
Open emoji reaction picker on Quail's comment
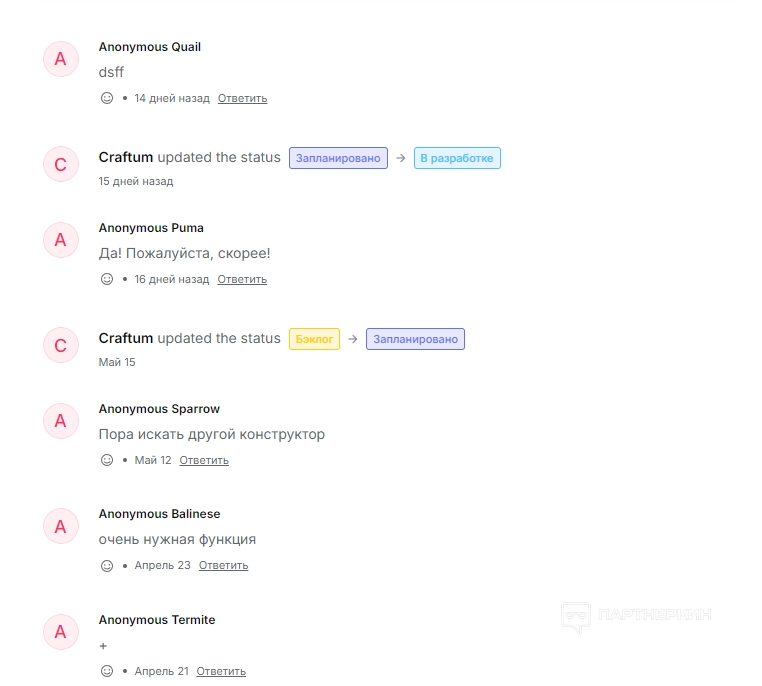(x=107, y=98)
